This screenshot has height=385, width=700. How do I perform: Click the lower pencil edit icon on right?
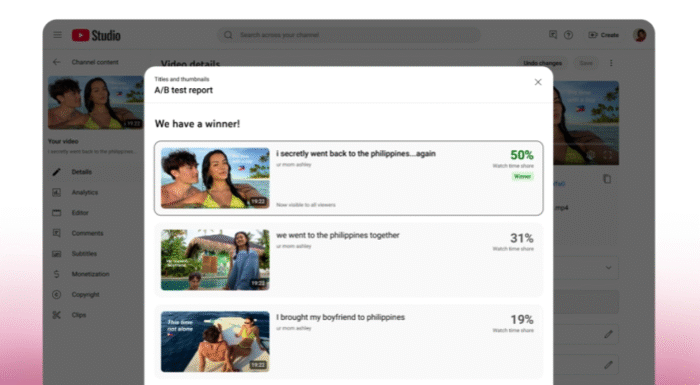608,365
